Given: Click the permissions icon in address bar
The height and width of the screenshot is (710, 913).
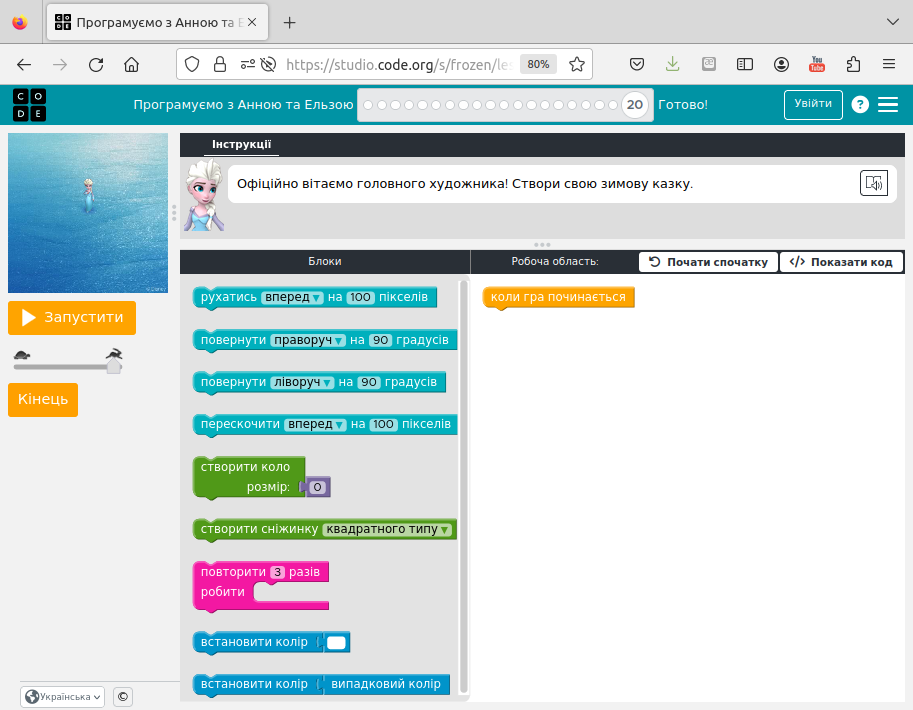Looking at the screenshot, I should 247,64.
